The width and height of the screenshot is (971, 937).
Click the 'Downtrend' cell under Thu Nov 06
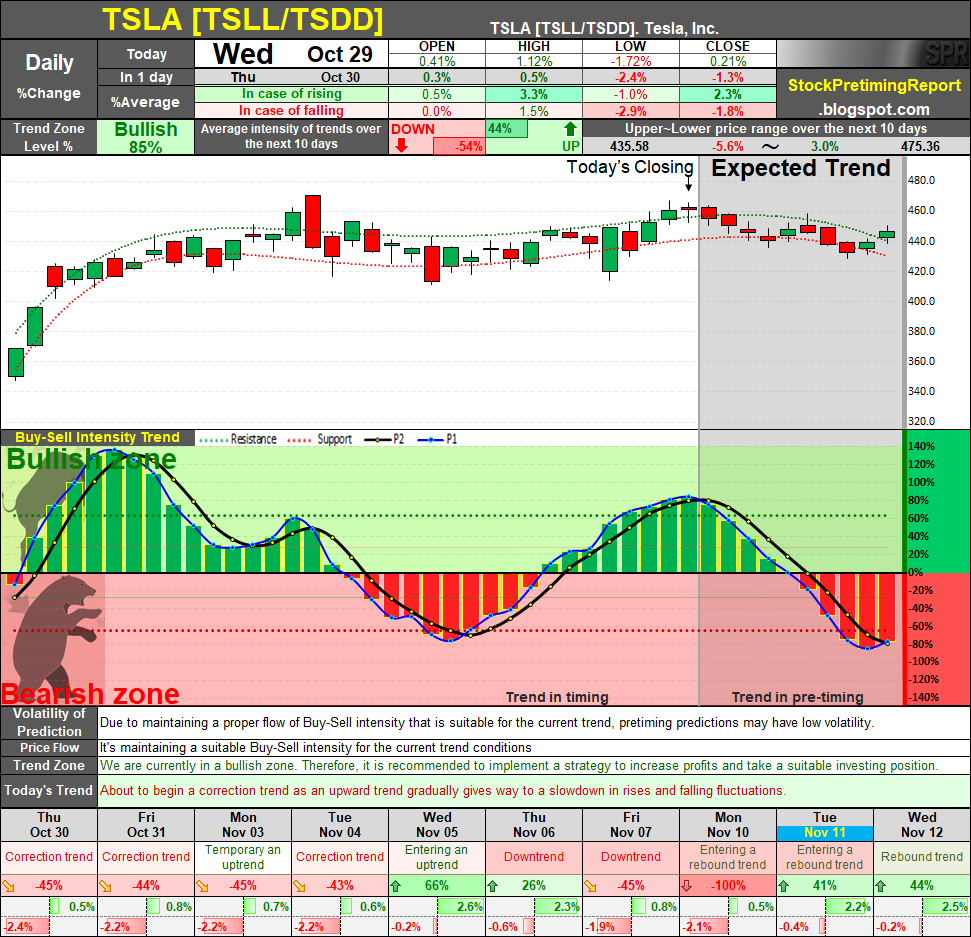coord(533,857)
